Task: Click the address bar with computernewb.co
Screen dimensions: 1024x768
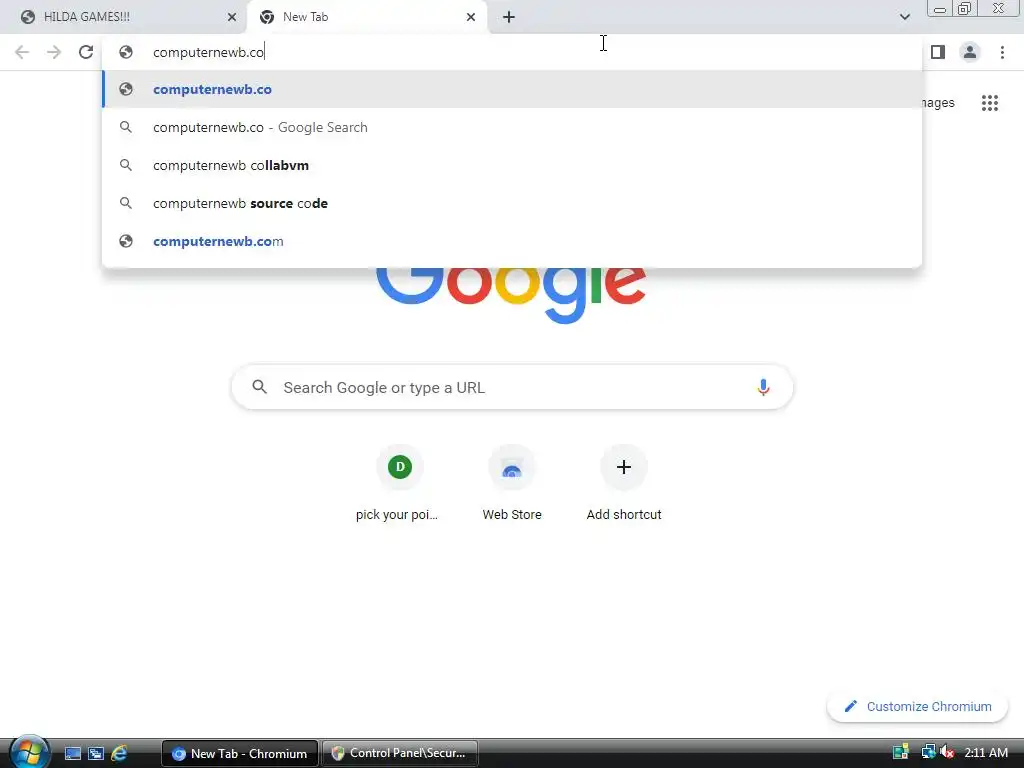Action: click(512, 52)
